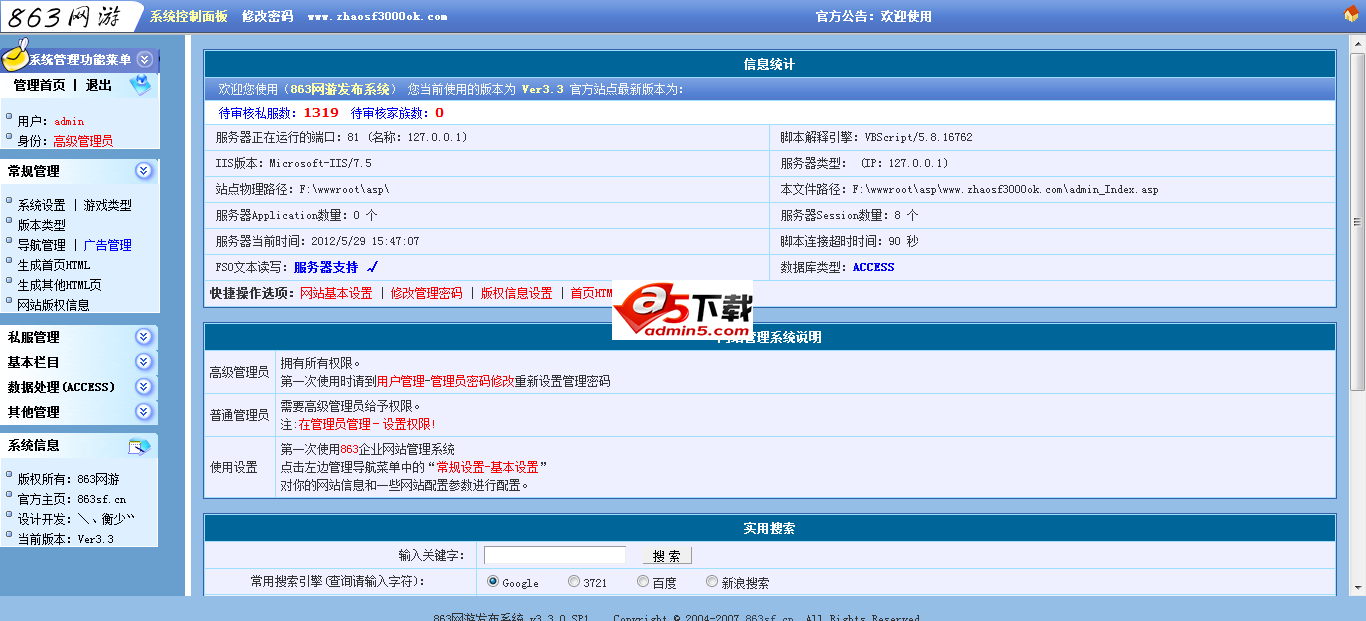Screen dimensions: 1366x621
Task: Click the ACCESS database type text
Action: click(874, 267)
